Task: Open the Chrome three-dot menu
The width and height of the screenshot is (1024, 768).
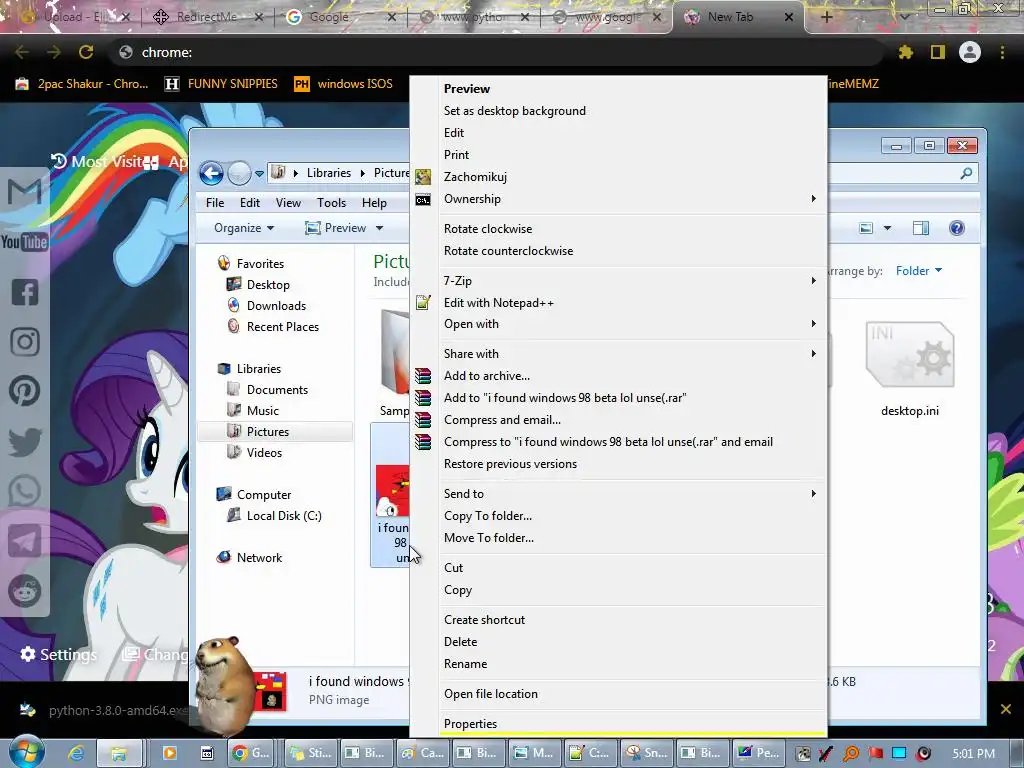Action: click(x=1002, y=52)
